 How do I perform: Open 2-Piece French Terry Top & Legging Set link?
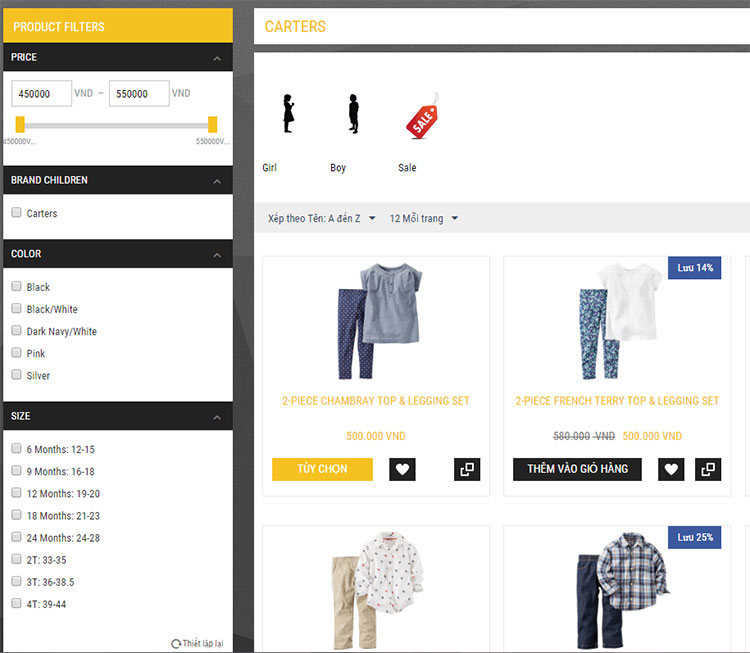point(617,401)
